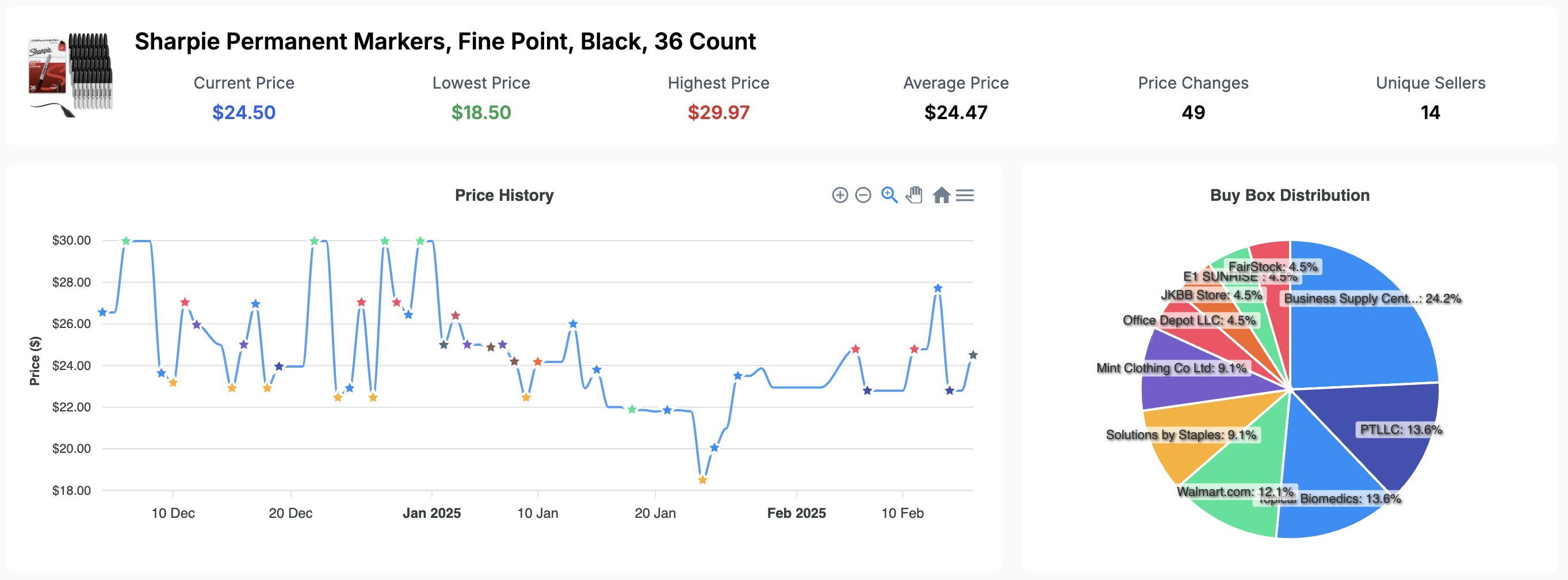Image resolution: width=1568 pixels, height=580 pixels.
Task: Enable the panning hand tool
Action: pos(914,194)
